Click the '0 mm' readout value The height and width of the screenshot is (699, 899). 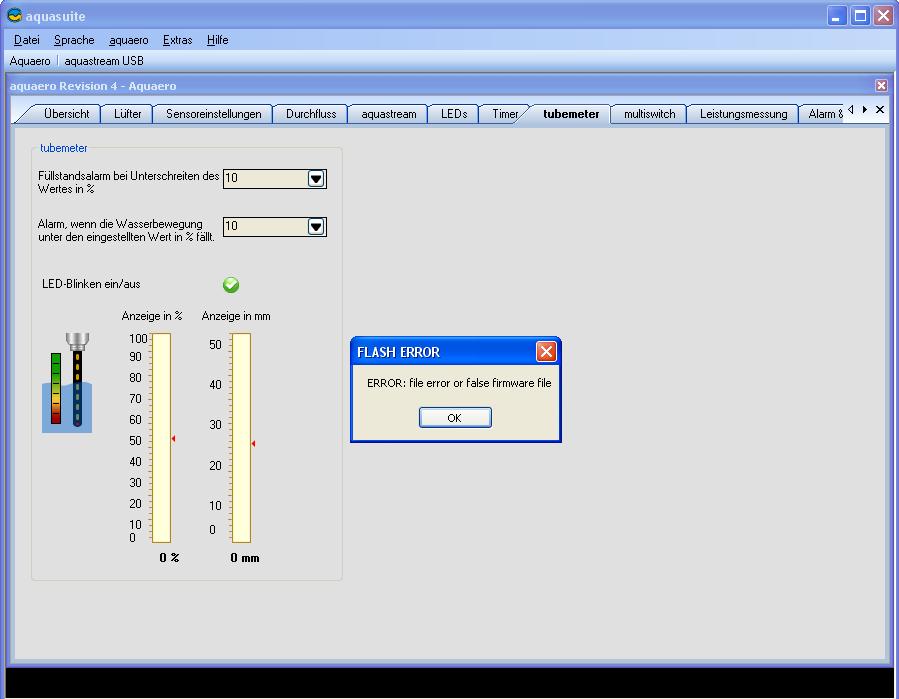click(x=245, y=557)
